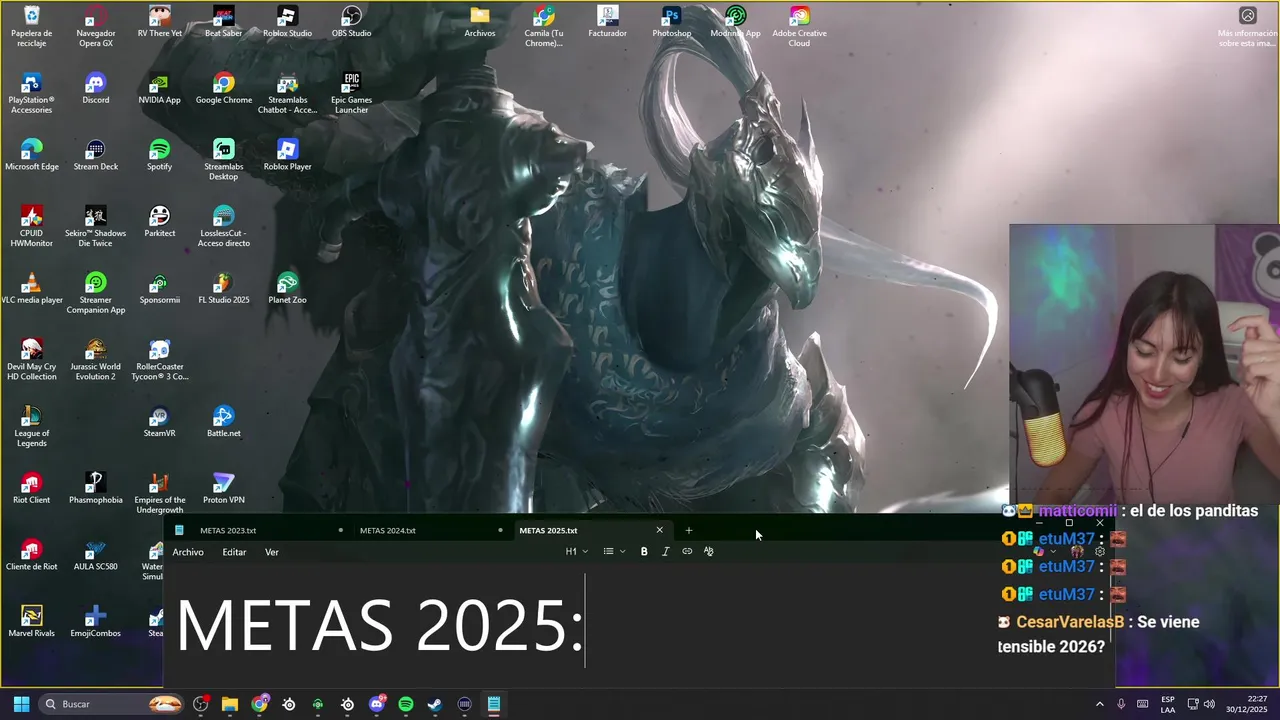Select the Archivos folder on desktop
The image size is (1280, 720).
tap(480, 21)
